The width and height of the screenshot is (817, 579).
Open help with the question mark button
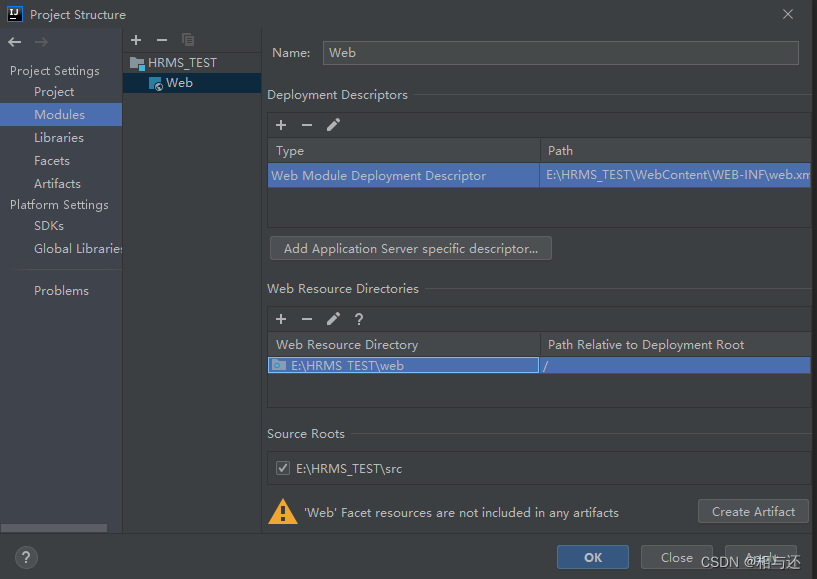(x=26, y=557)
